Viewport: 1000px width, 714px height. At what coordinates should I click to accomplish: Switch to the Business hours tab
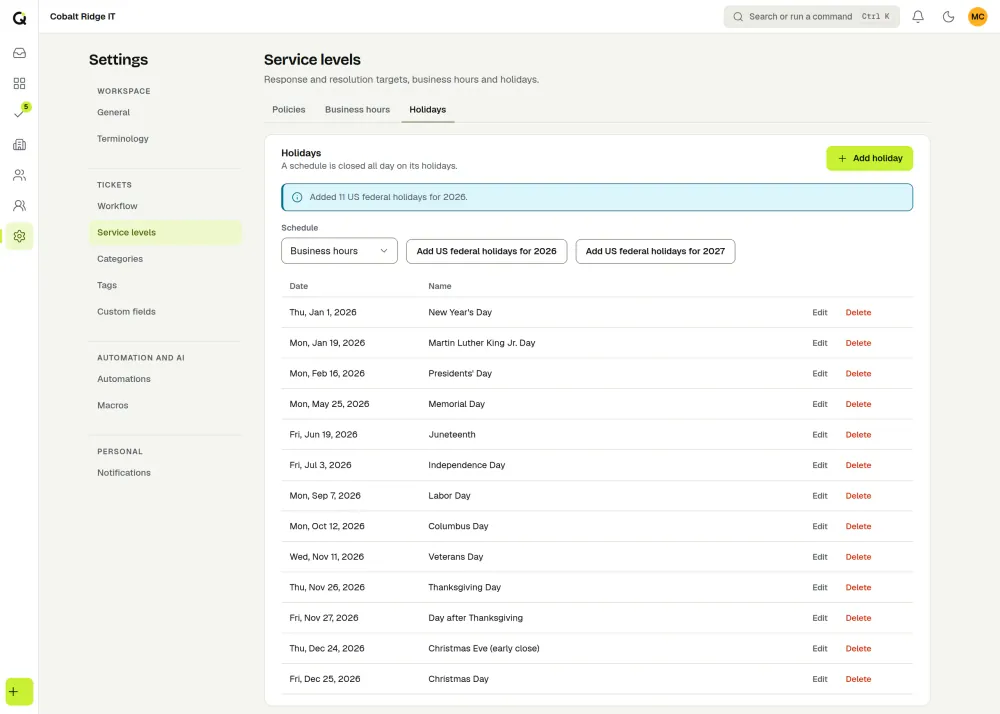[x=357, y=110]
